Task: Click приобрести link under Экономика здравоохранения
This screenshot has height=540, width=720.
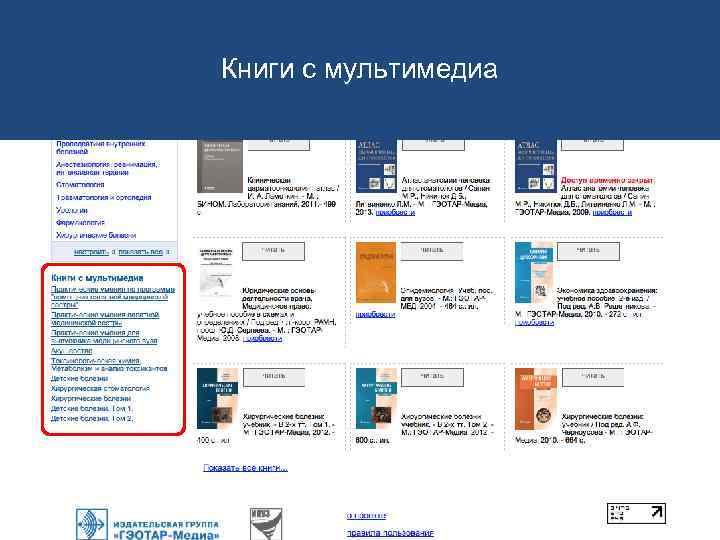Action: [x=534, y=322]
